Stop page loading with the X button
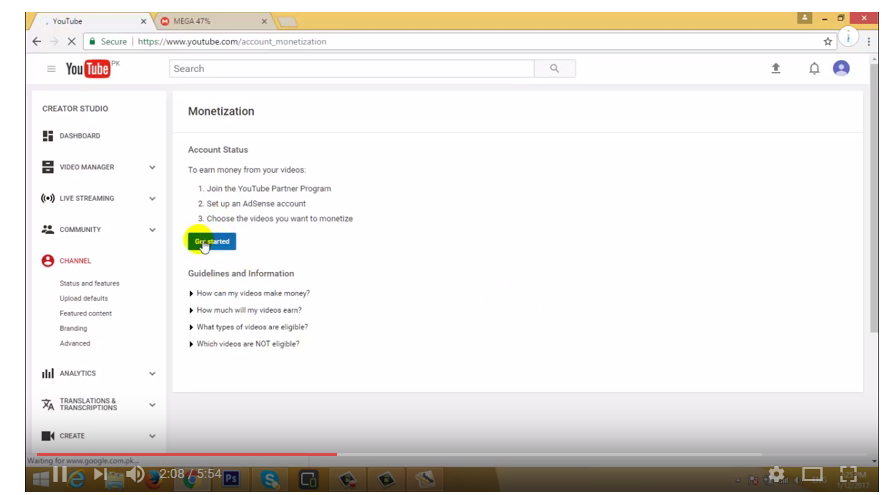 [x=72, y=41]
